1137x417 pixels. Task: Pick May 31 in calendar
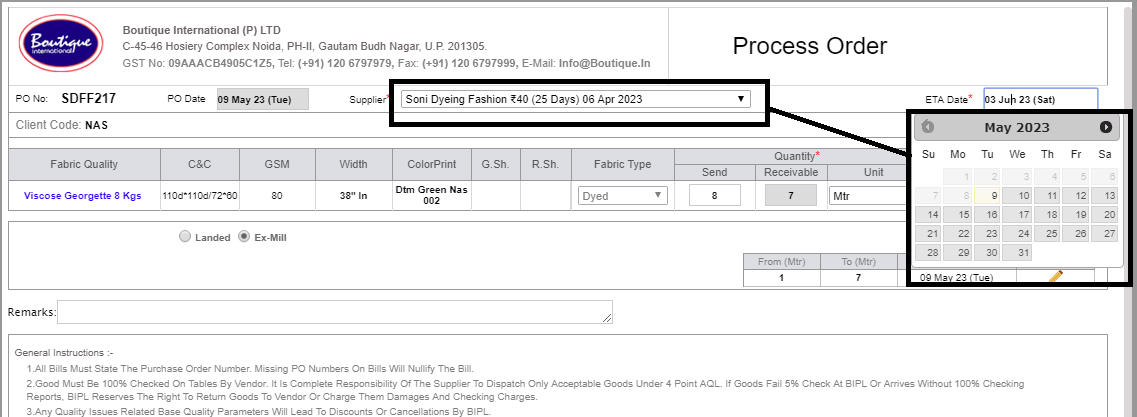1017,252
